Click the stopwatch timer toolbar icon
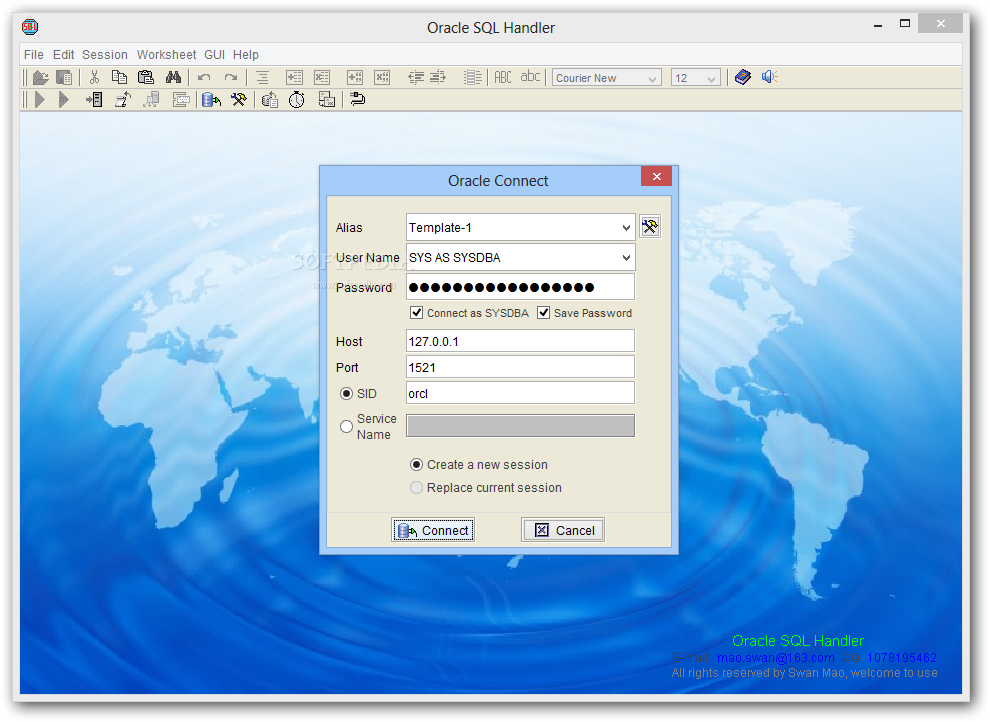 pos(297,100)
